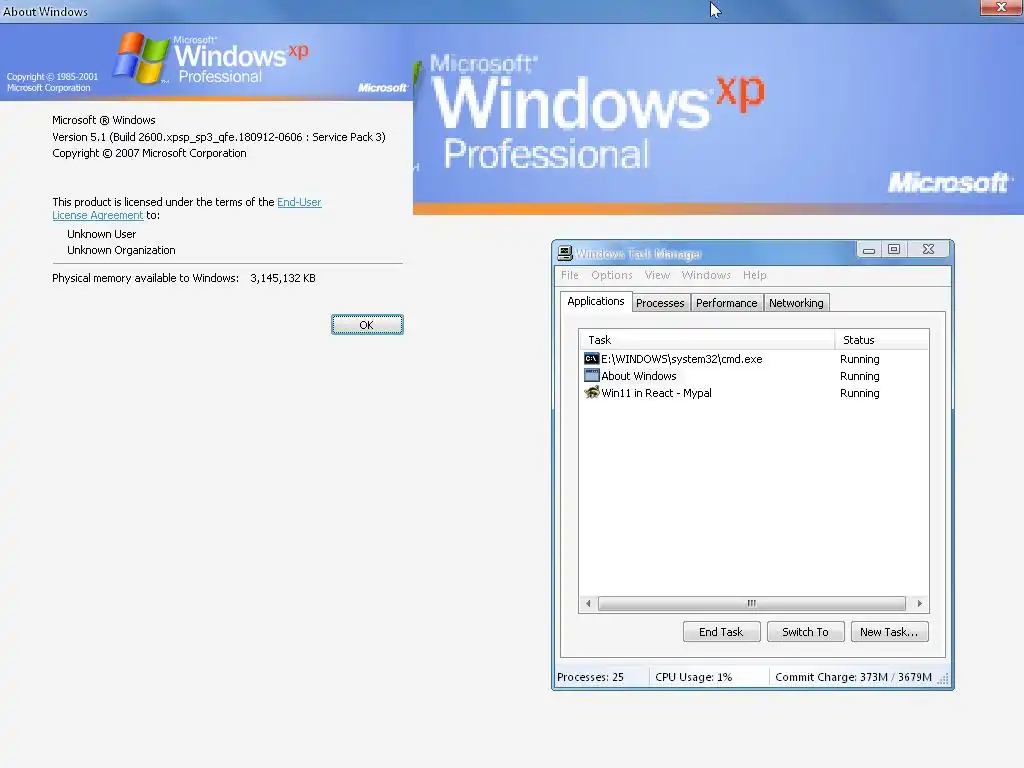This screenshot has height=768, width=1024.
Task: Click the Unknown User text
Action: tap(101, 234)
